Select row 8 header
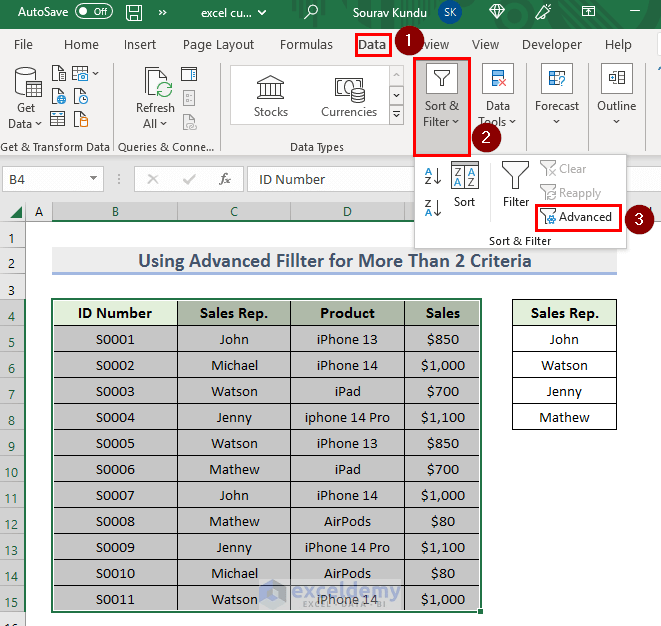Image resolution: width=661 pixels, height=626 pixels. click(12, 420)
